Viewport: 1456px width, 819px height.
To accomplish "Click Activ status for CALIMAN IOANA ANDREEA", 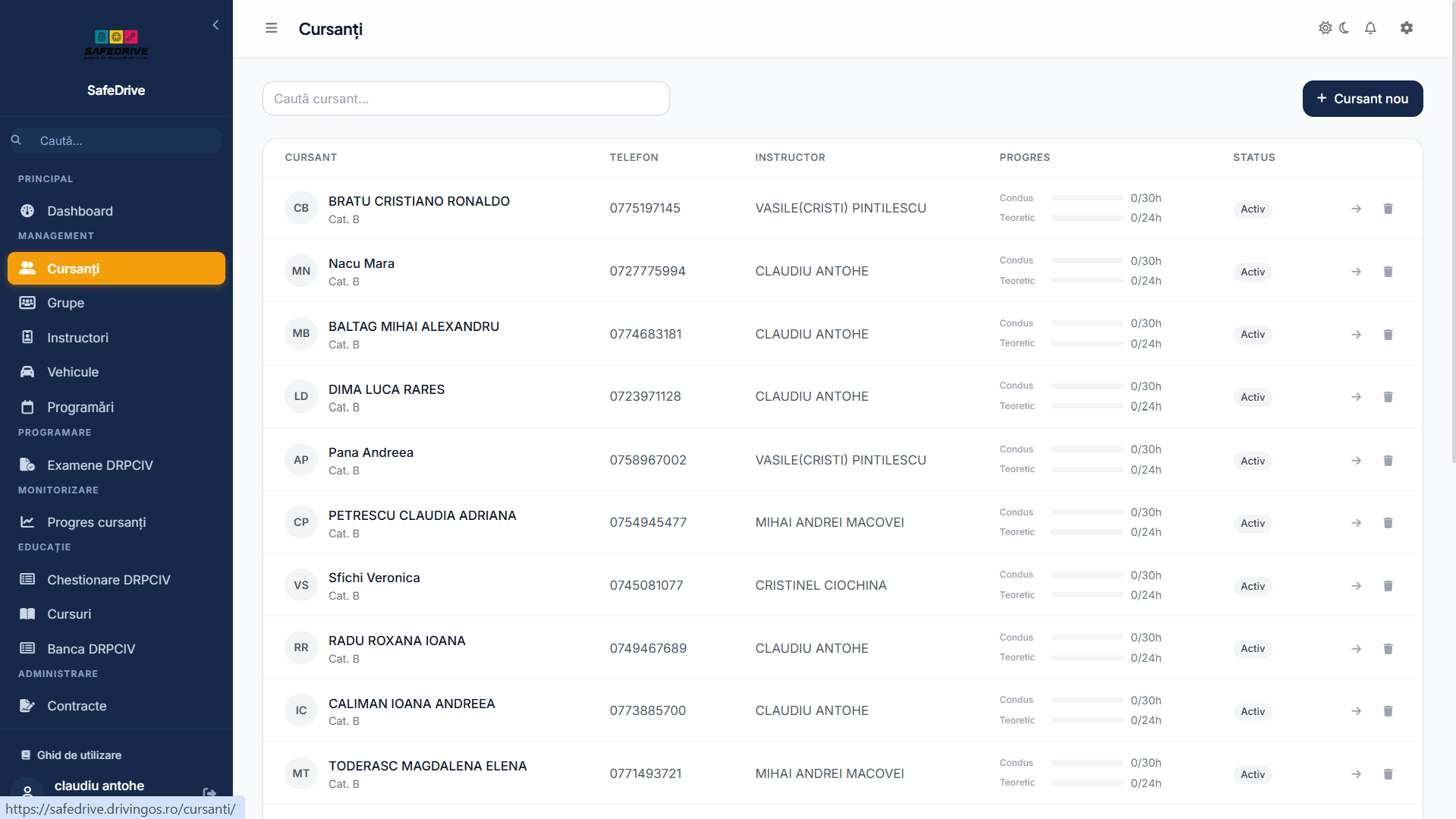I will (1253, 711).
